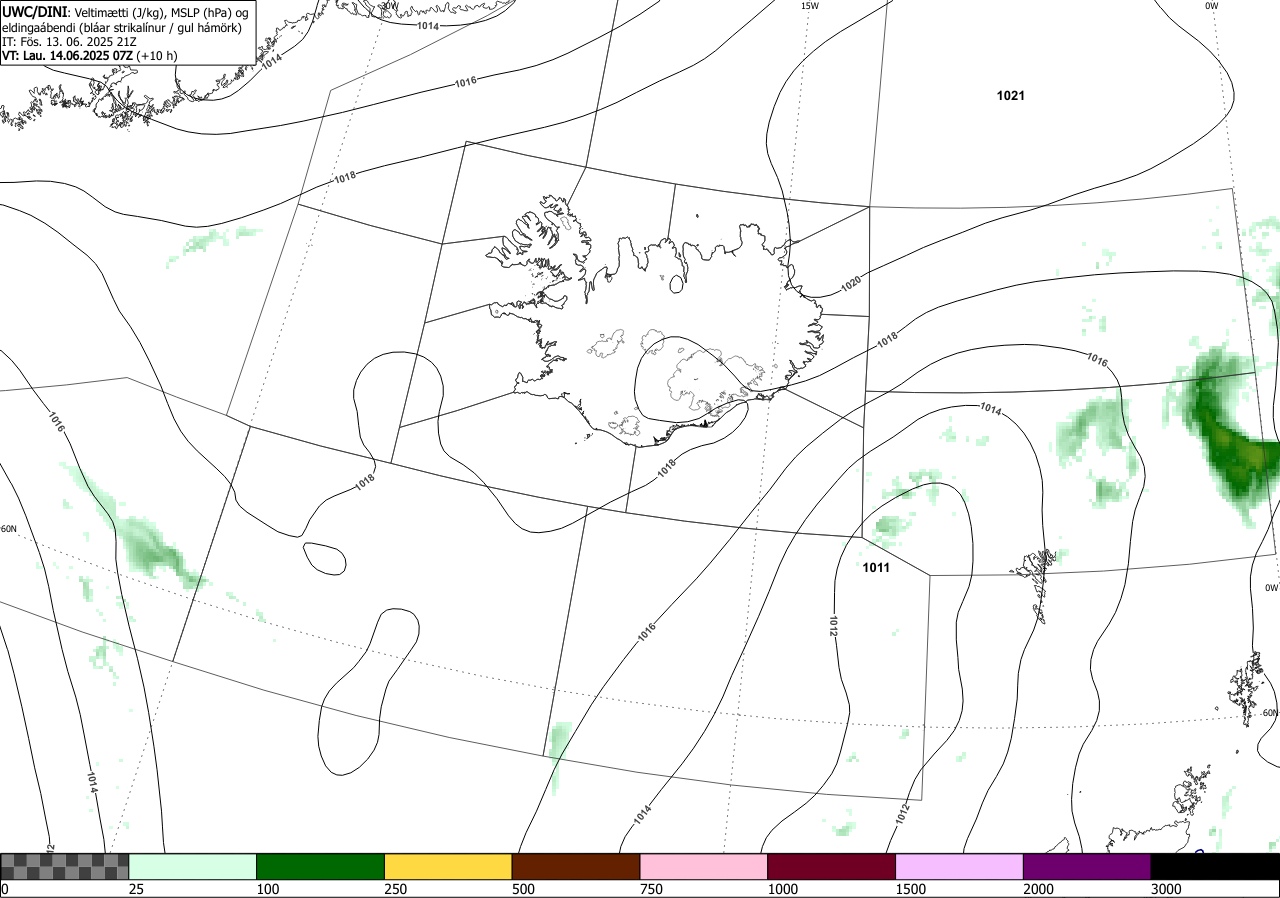The image size is (1280, 898).
Task: Click the dark maroon 1000–1500 legend swatch
Action: click(832, 866)
